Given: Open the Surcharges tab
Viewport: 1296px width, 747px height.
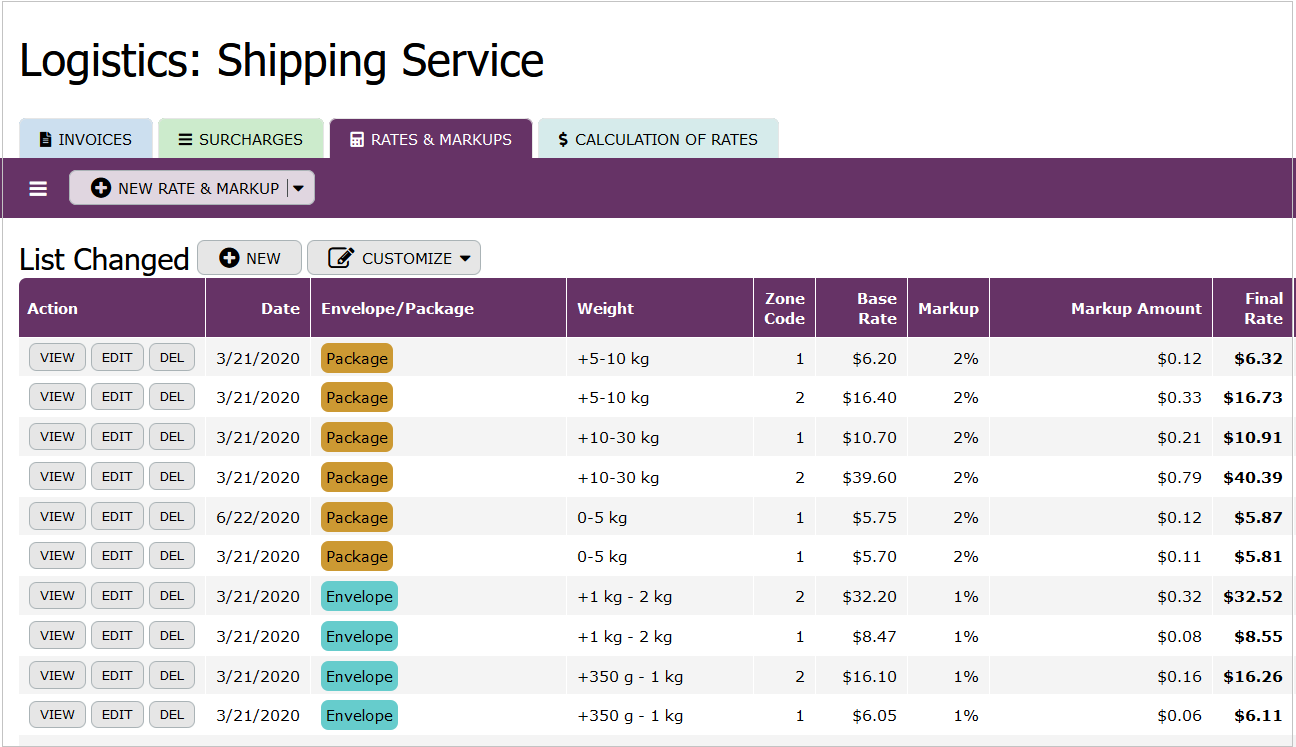Looking at the screenshot, I should click(x=240, y=139).
